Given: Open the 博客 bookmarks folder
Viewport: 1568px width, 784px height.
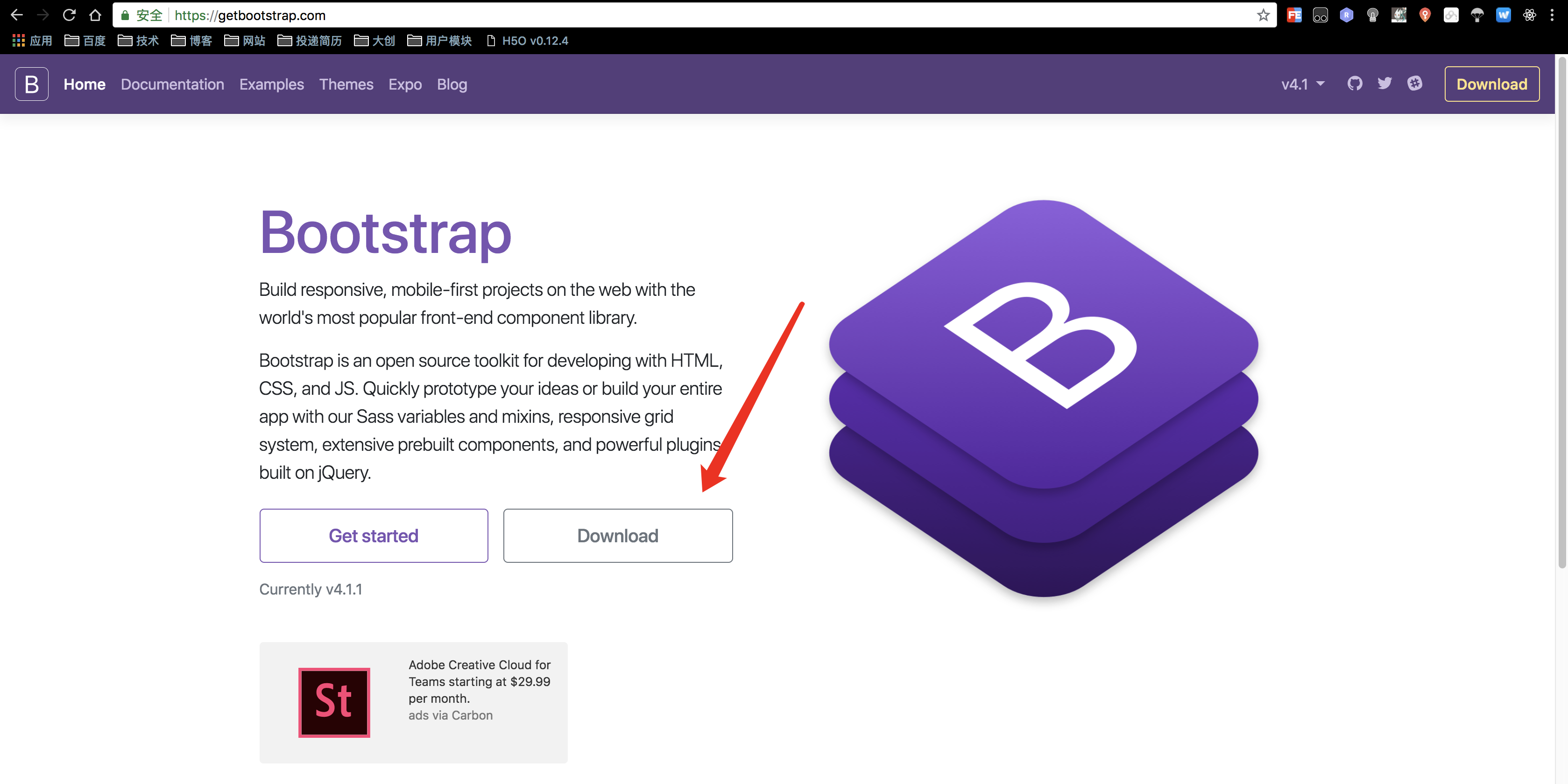Looking at the screenshot, I should 191,41.
